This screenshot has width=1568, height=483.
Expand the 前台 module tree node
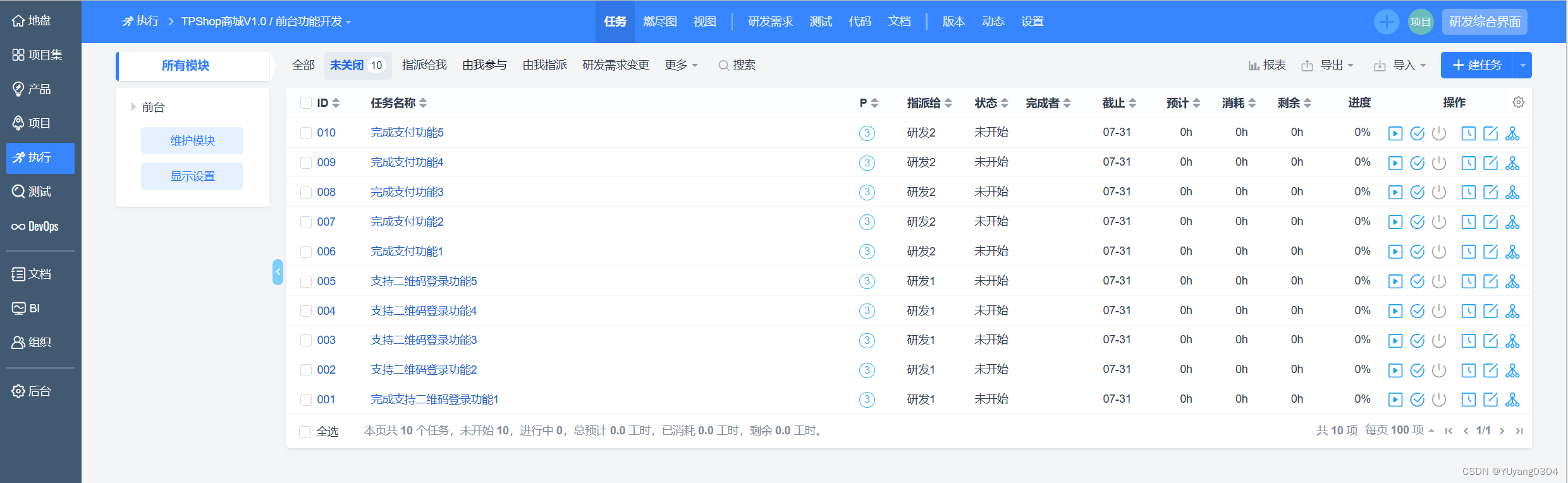point(133,107)
